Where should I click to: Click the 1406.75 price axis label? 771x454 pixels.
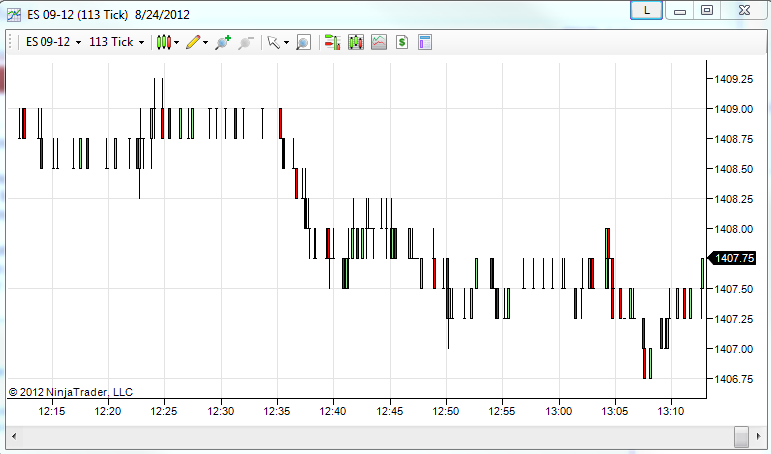[x=734, y=379]
